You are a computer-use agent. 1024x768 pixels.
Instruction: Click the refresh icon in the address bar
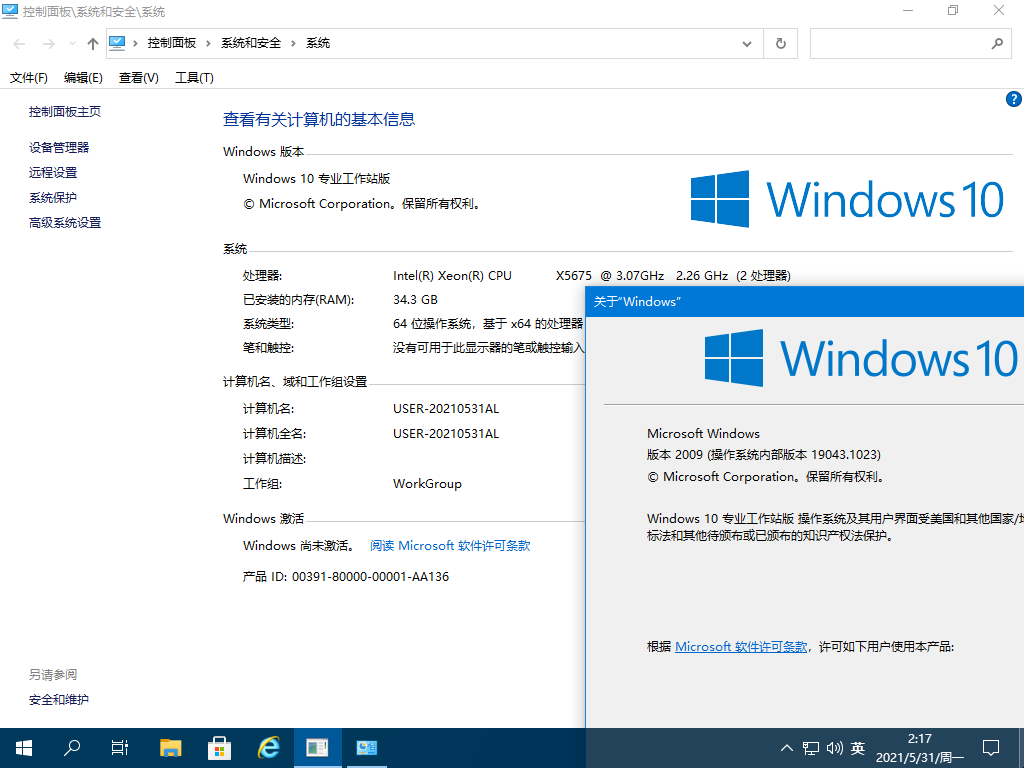point(780,43)
